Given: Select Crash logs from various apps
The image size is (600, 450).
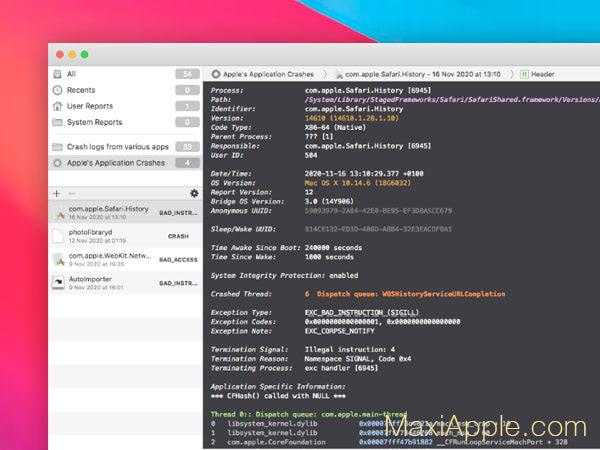Looking at the screenshot, I should click(125, 147).
